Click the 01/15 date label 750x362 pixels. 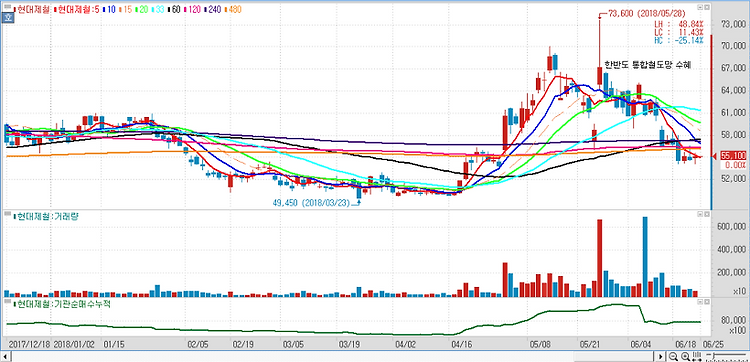click(x=113, y=344)
